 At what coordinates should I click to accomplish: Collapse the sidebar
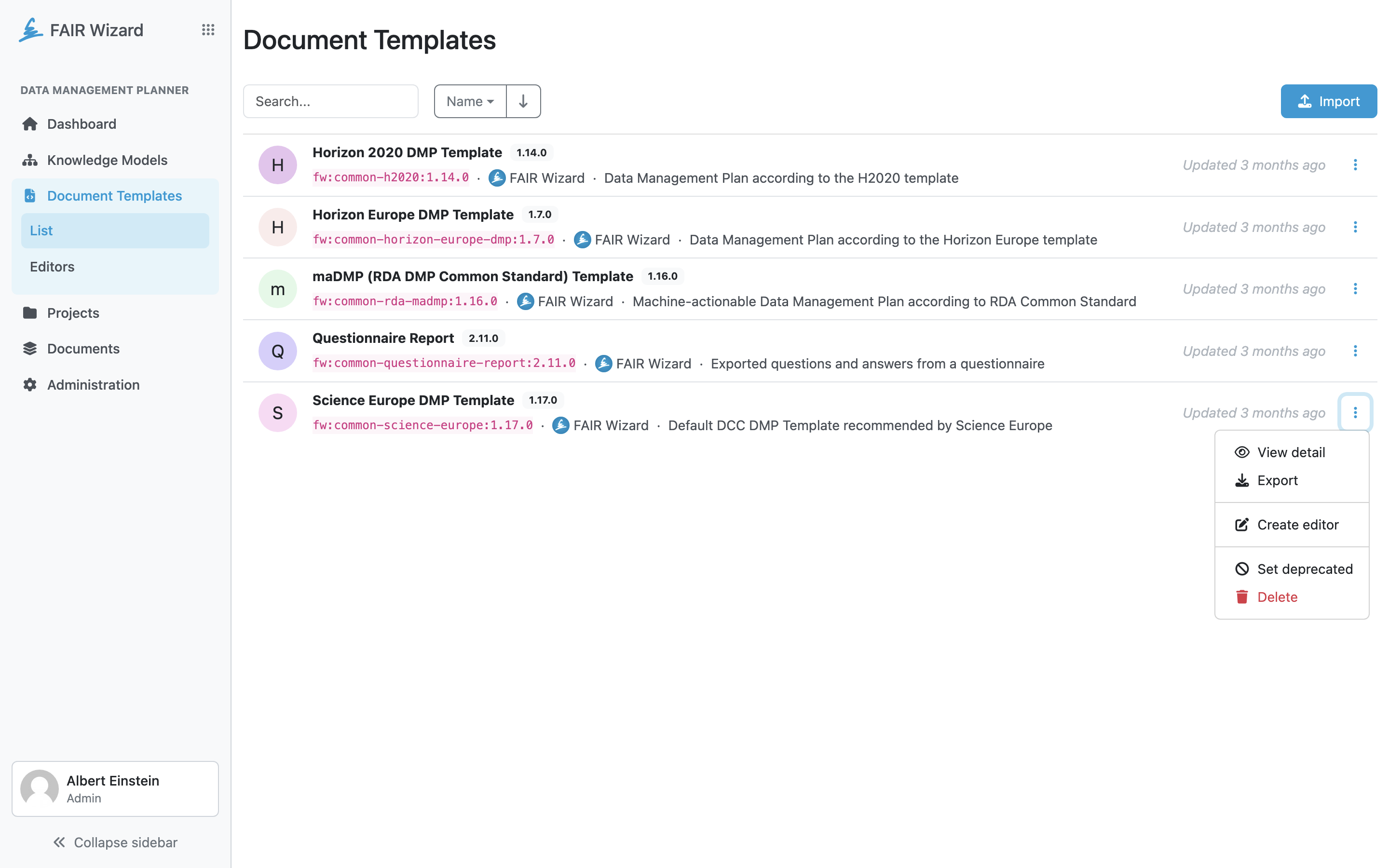click(115, 842)
